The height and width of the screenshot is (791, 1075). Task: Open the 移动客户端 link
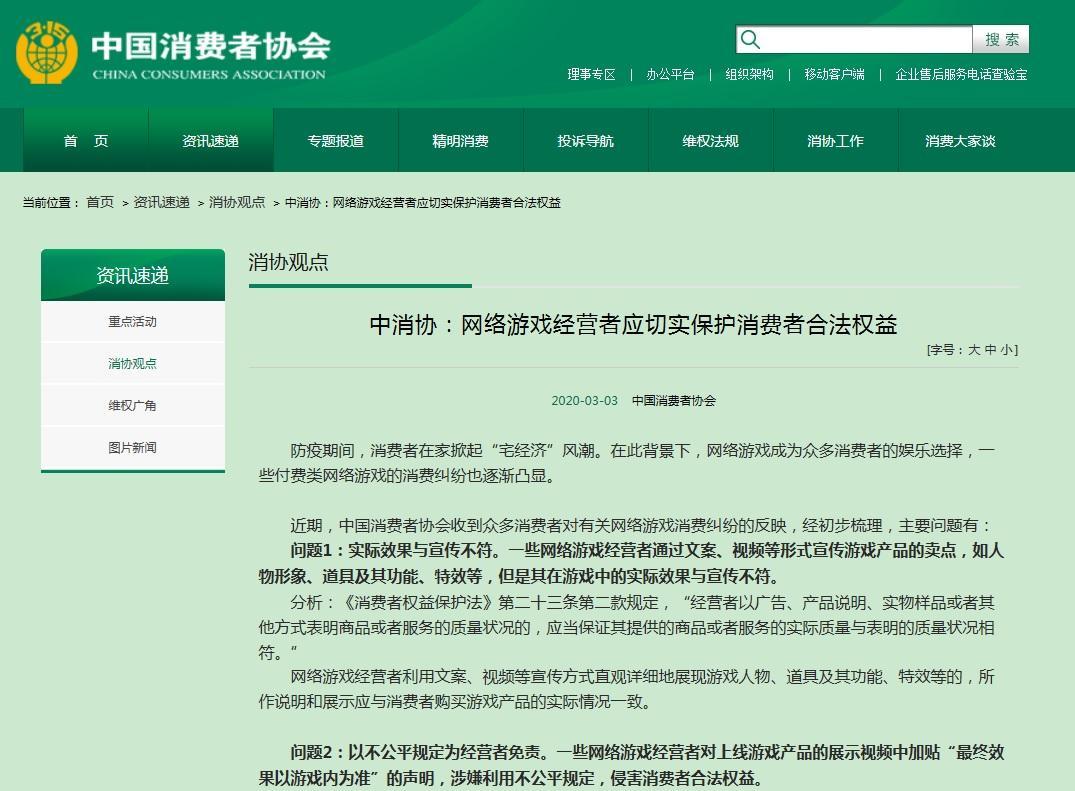coord(834,74)
